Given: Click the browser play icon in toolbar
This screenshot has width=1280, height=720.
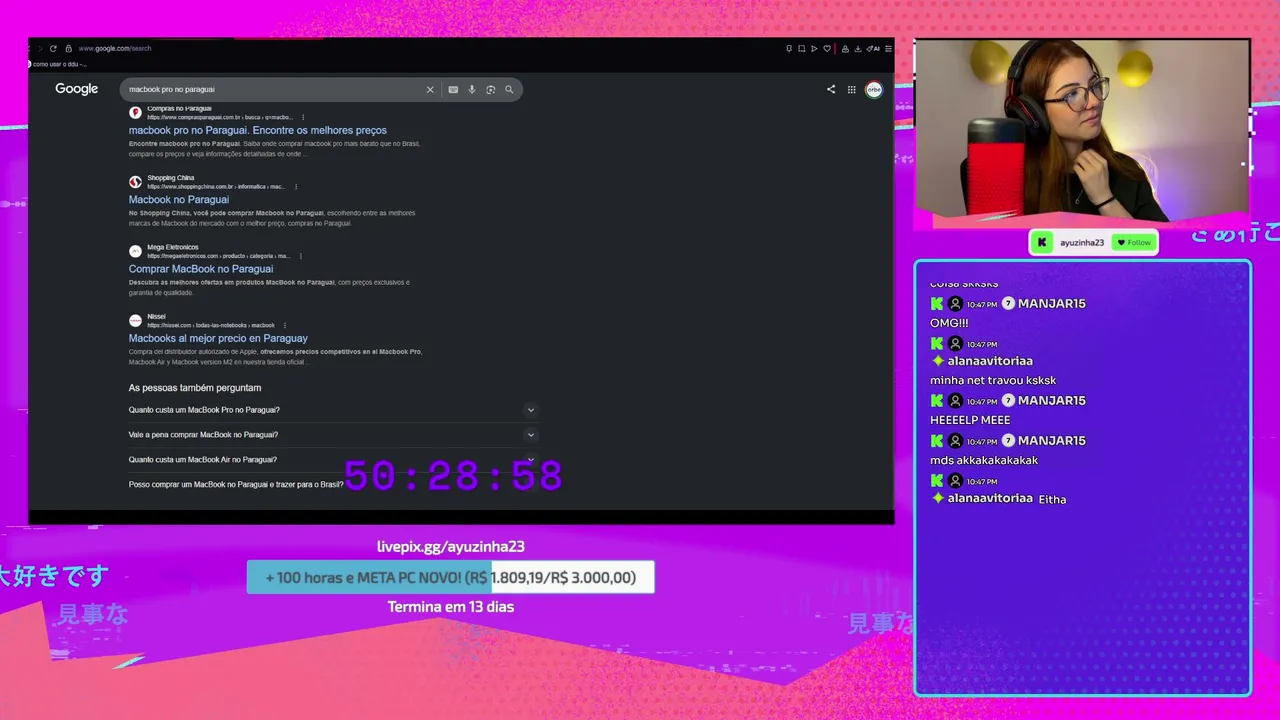Looking at the screenshot, I should click(x=814, y=48).
